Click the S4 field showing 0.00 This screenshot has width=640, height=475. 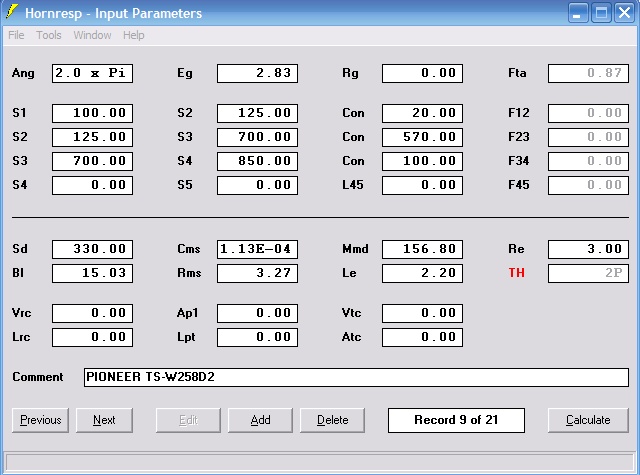[x=92, y=185]
